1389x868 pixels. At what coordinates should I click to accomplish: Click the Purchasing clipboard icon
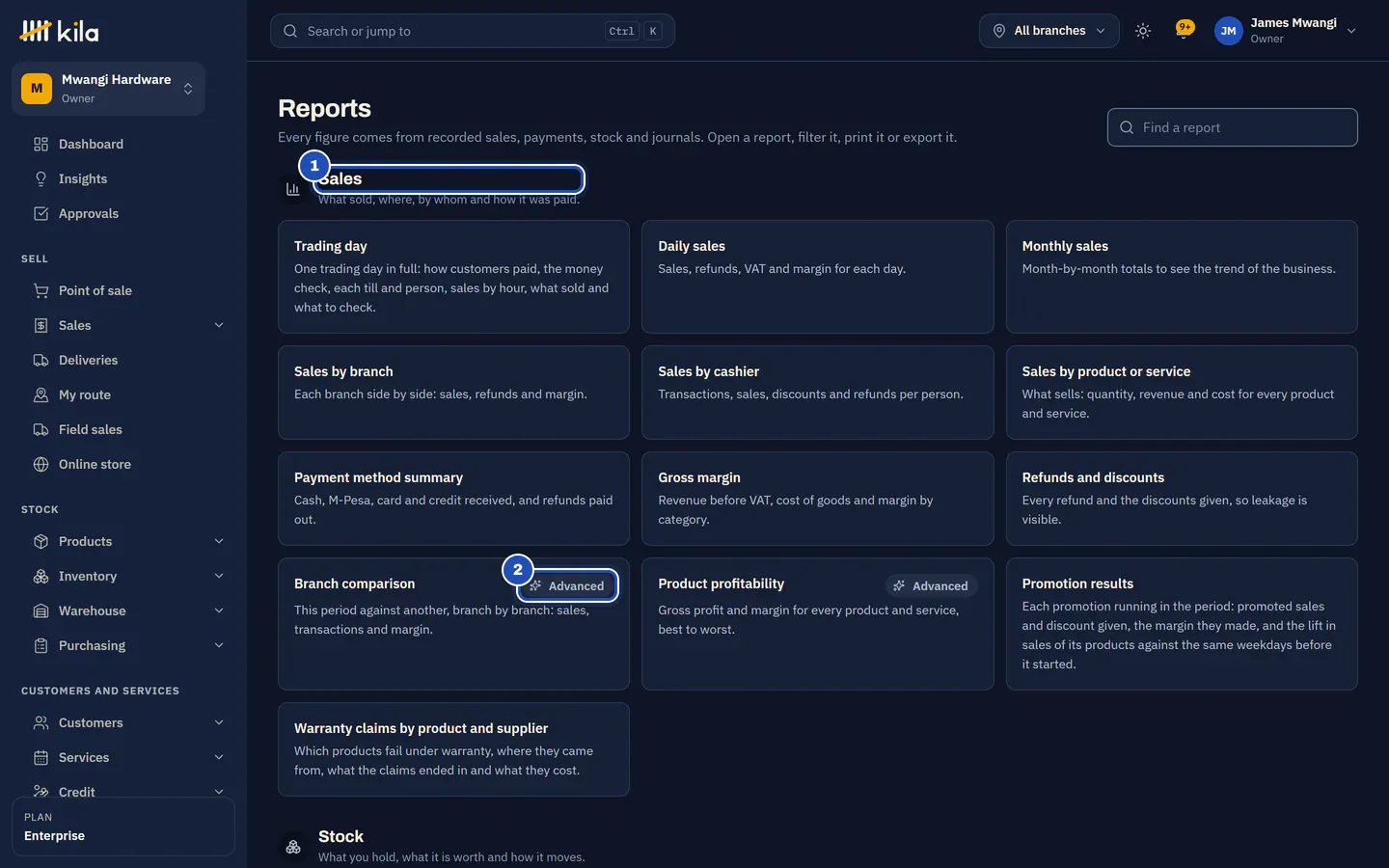[x=41, y=646]
